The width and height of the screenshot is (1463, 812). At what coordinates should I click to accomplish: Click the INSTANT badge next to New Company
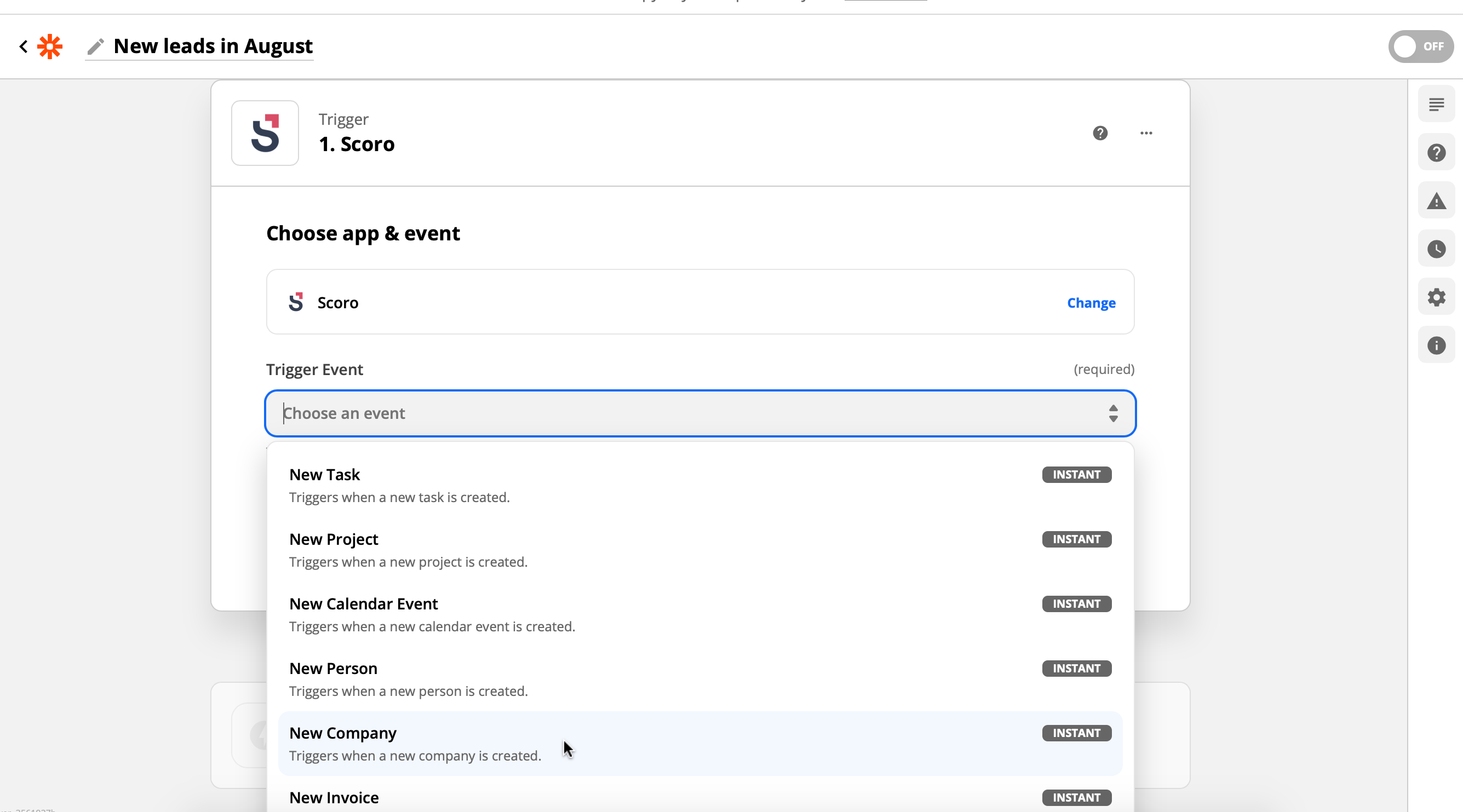(1076, 733)
